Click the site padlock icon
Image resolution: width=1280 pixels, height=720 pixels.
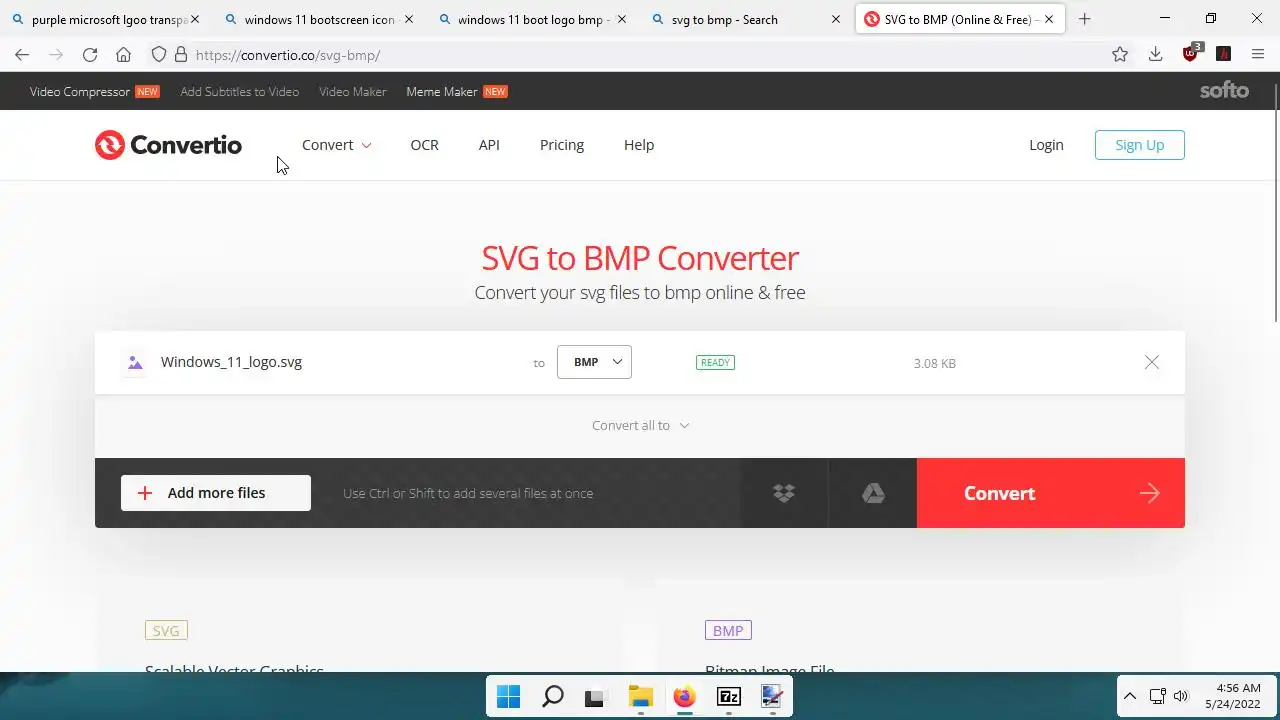point(180,55)
